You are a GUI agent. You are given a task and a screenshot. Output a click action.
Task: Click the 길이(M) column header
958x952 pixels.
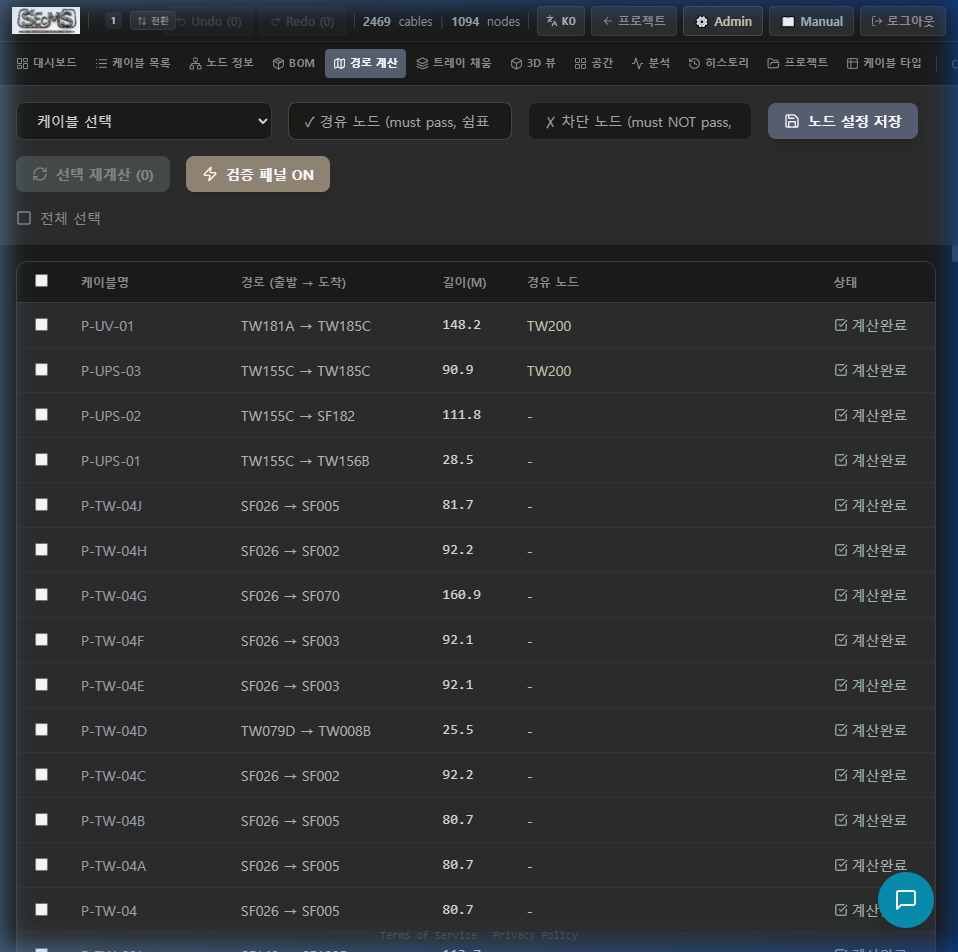point(464,282)
